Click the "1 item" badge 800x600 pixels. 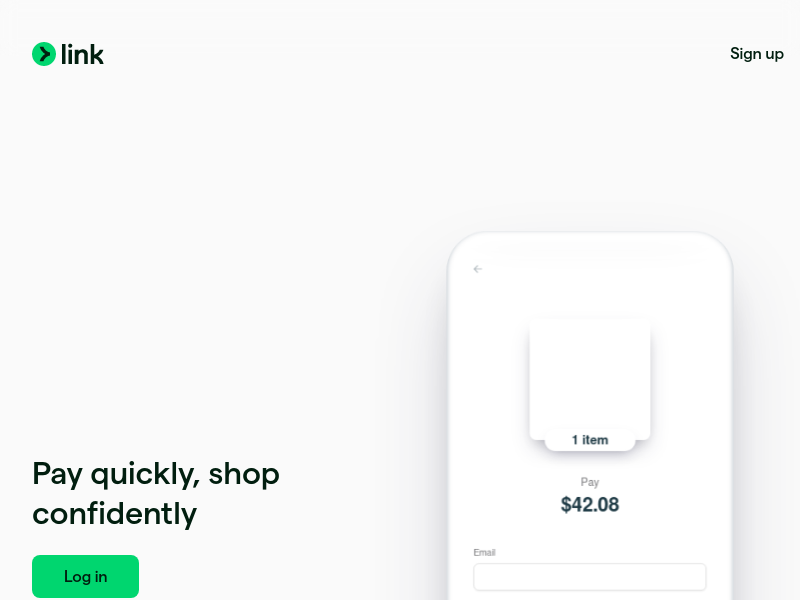(590, 440)
